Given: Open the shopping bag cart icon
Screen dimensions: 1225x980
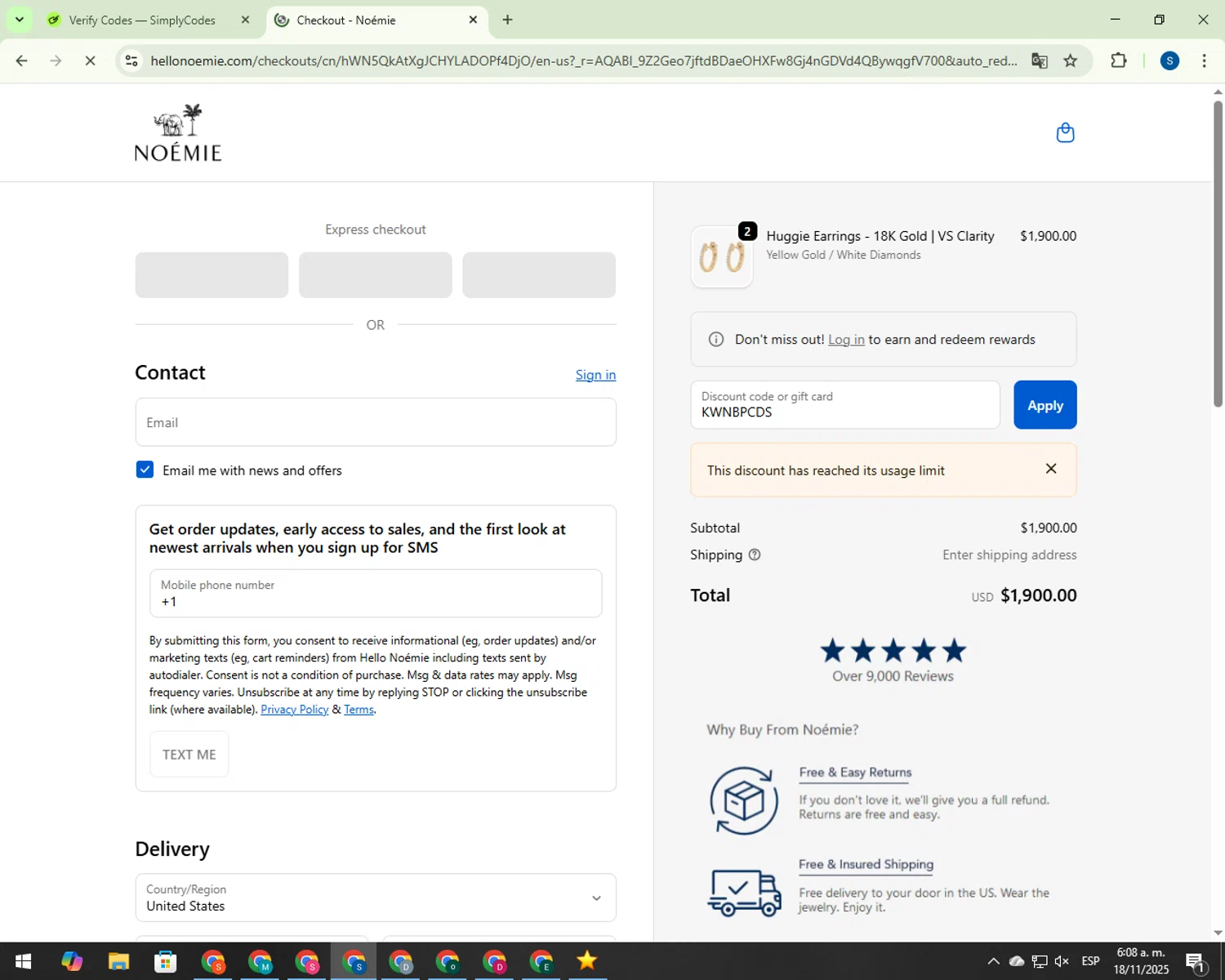Looking at the screenshot, I should click(x=1065, y=132).
